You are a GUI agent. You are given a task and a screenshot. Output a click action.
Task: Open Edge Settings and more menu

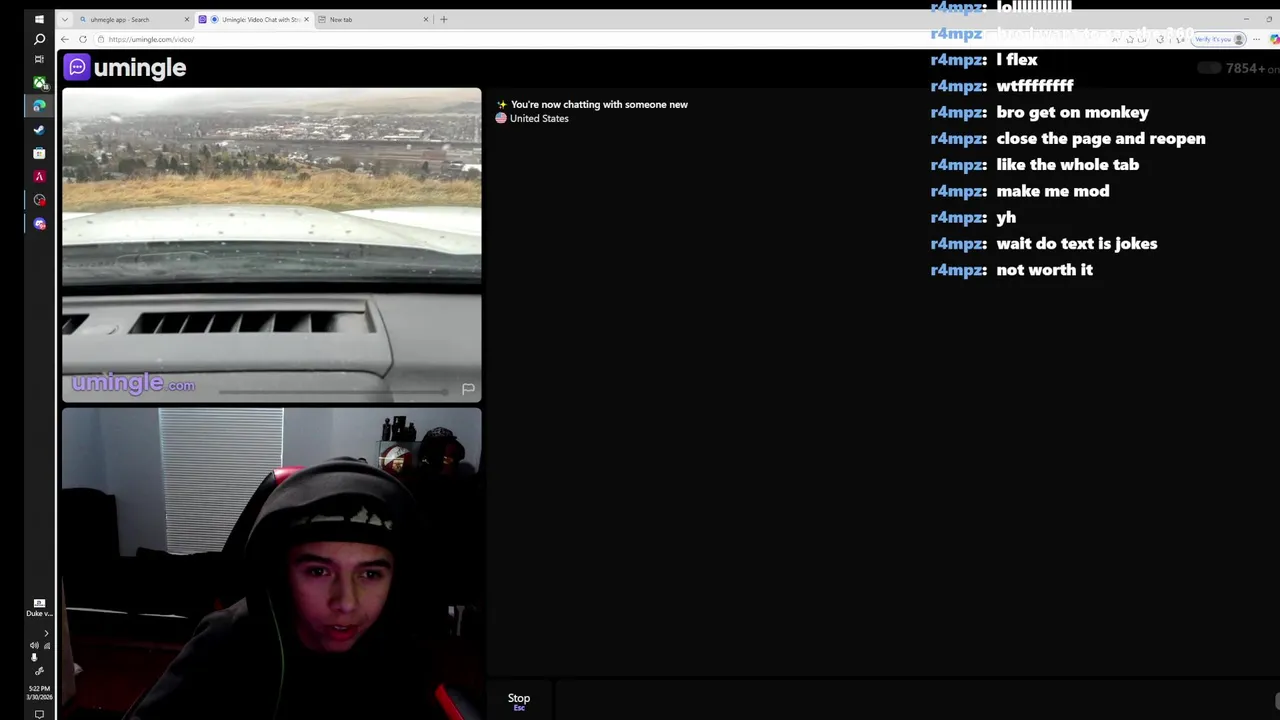[x=1256, y=39]
